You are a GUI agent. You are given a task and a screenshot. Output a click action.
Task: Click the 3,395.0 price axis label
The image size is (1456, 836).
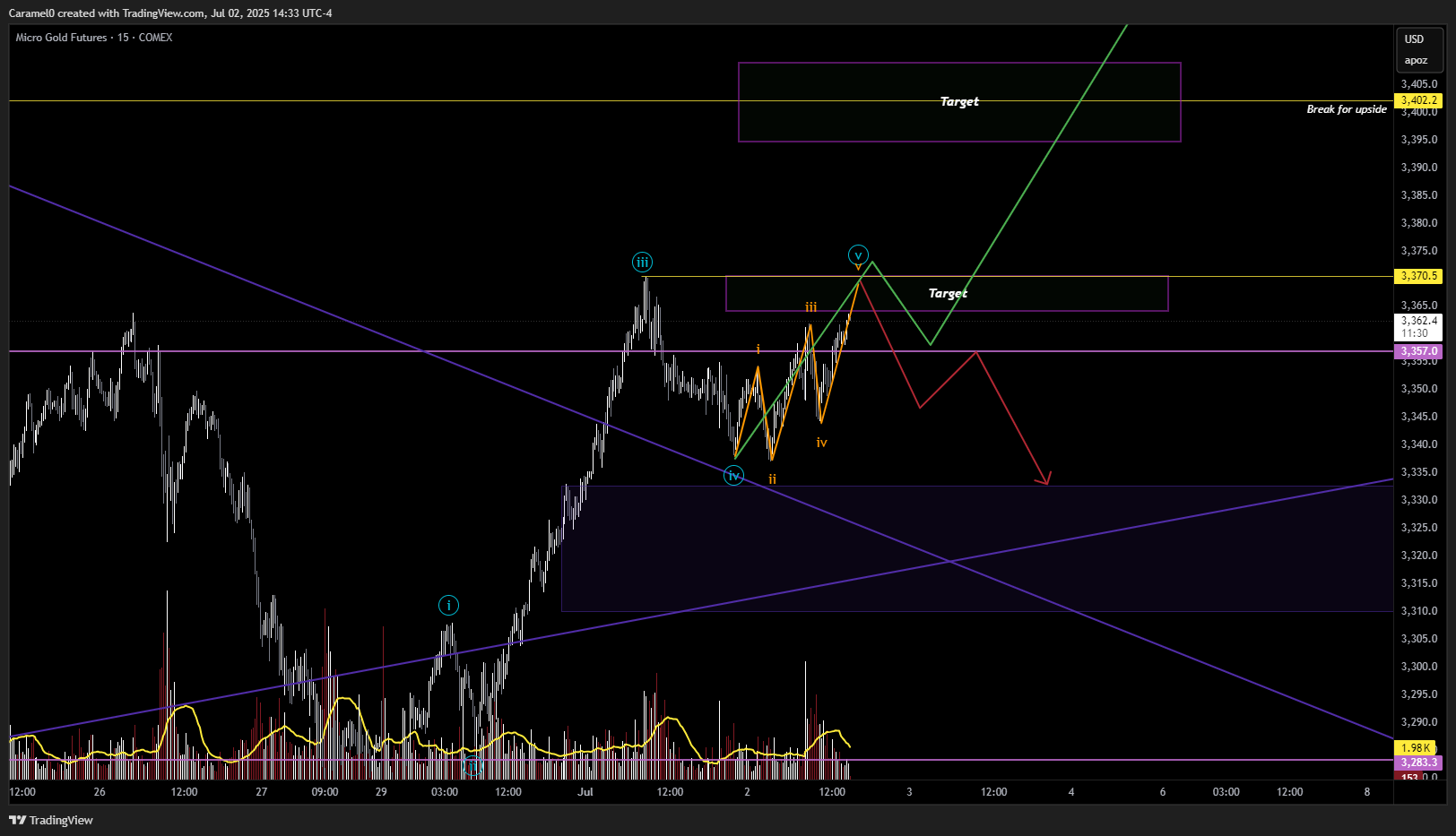coord(1419,140)
